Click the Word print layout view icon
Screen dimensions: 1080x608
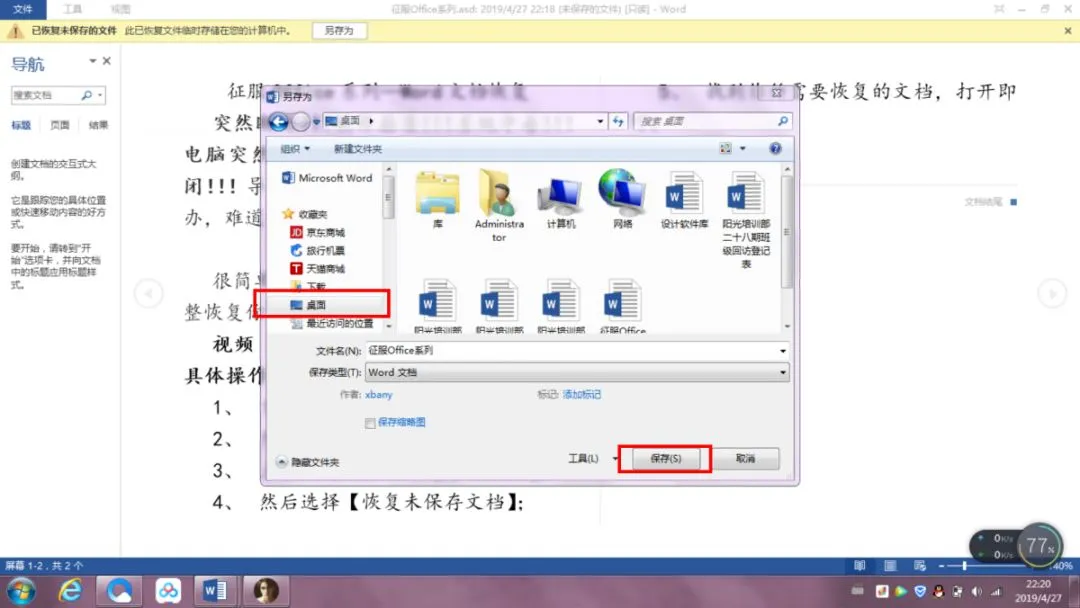tap(890, 565)
